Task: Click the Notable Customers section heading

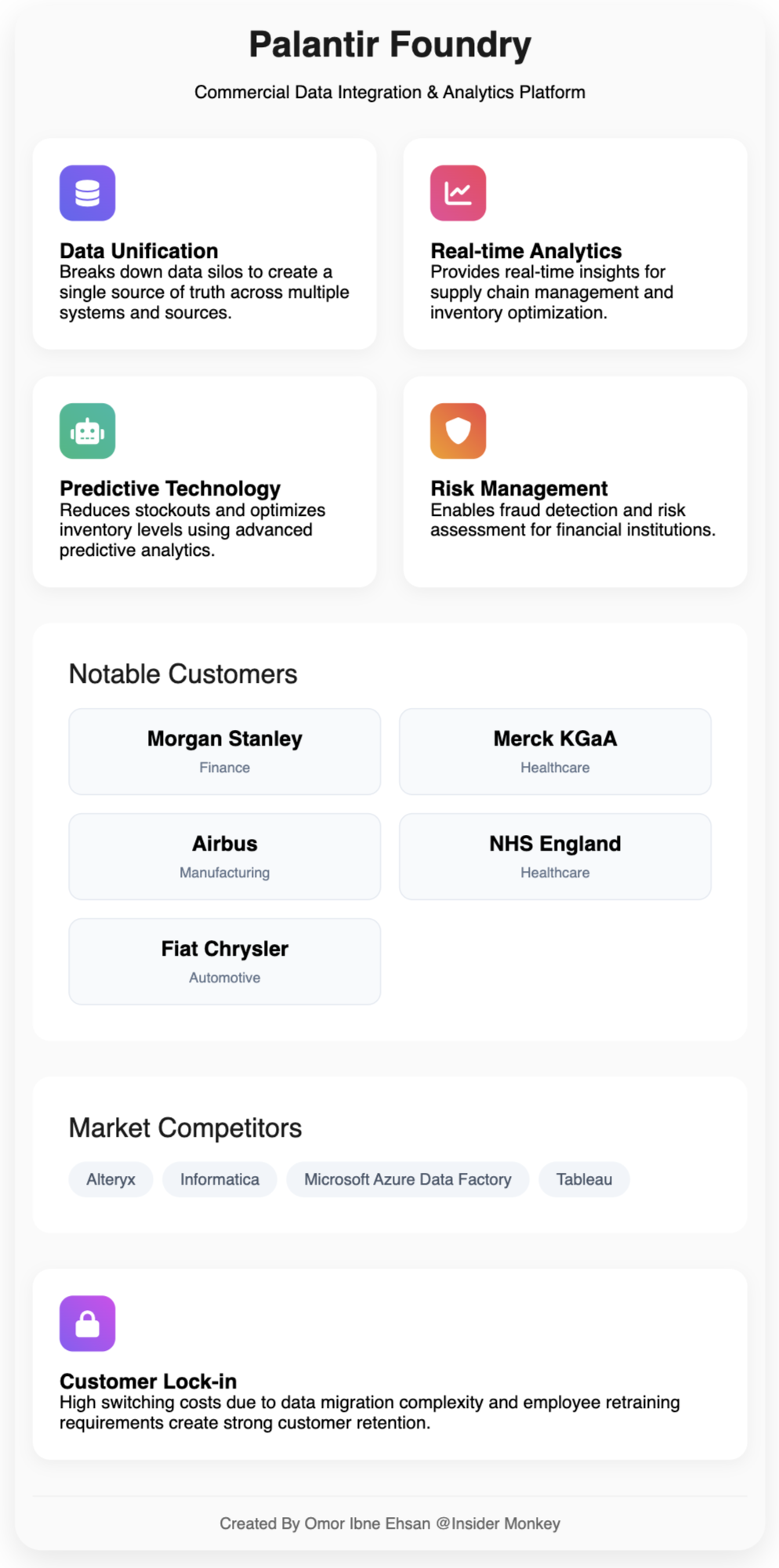Action: 183,674
